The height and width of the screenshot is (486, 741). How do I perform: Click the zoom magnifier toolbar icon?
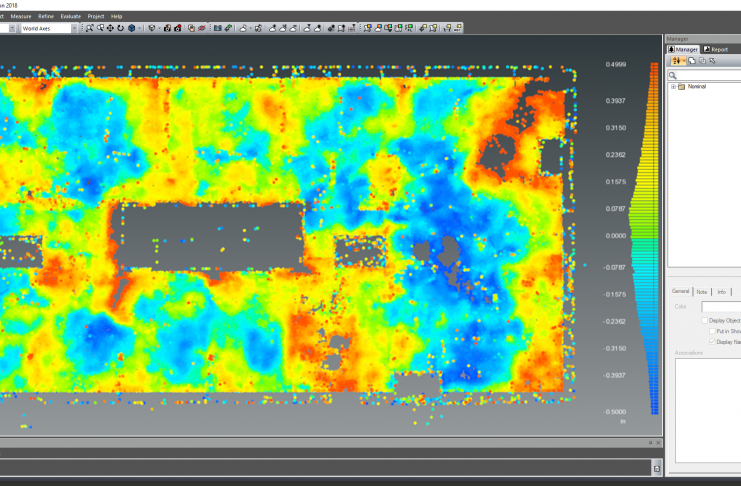90,28
